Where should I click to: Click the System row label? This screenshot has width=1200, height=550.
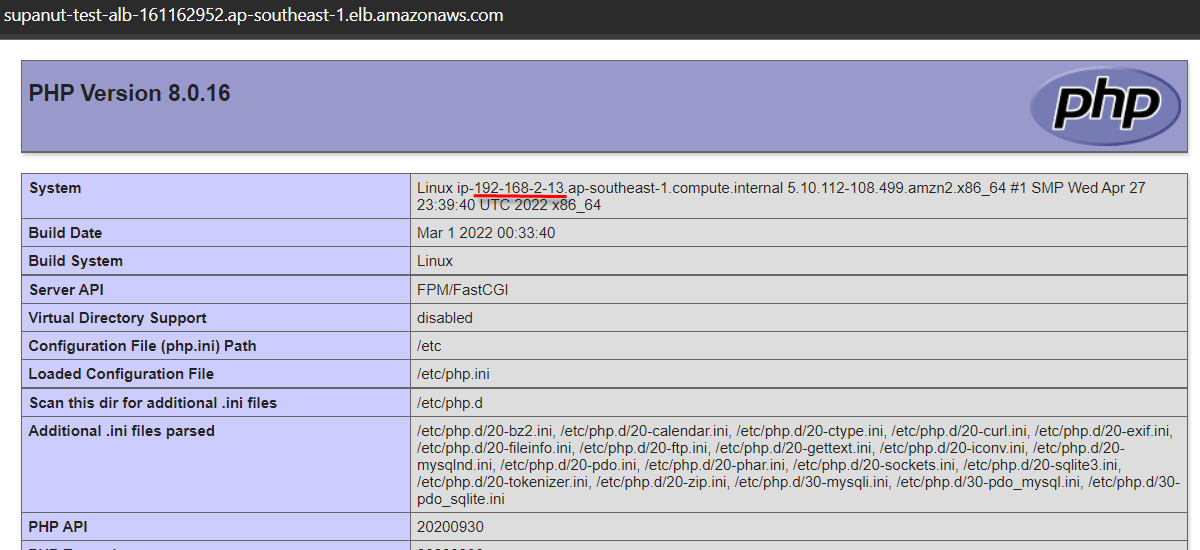tap(55, 188)
